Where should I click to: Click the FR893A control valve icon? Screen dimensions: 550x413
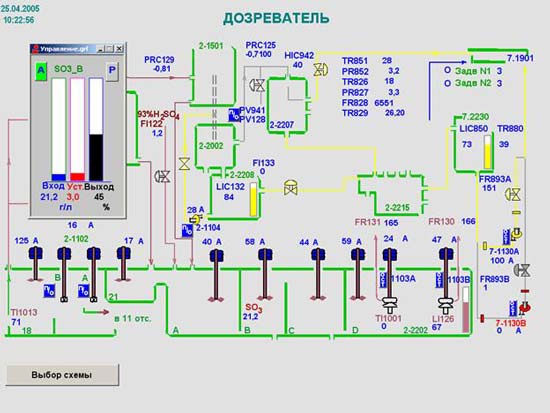click(x=513, y=194)
